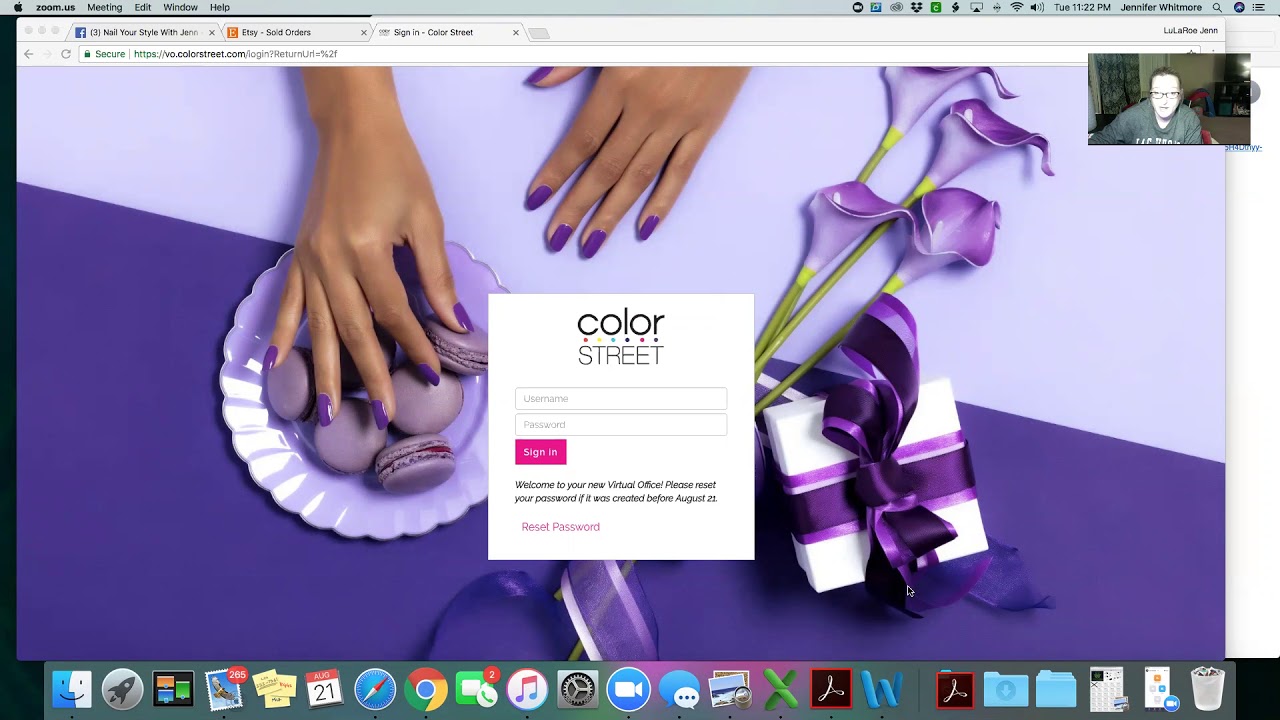Open Downloads folder in dock
Viewport: 1280px width, 720px height.
pyautogui.click(x=1005, y=690)
